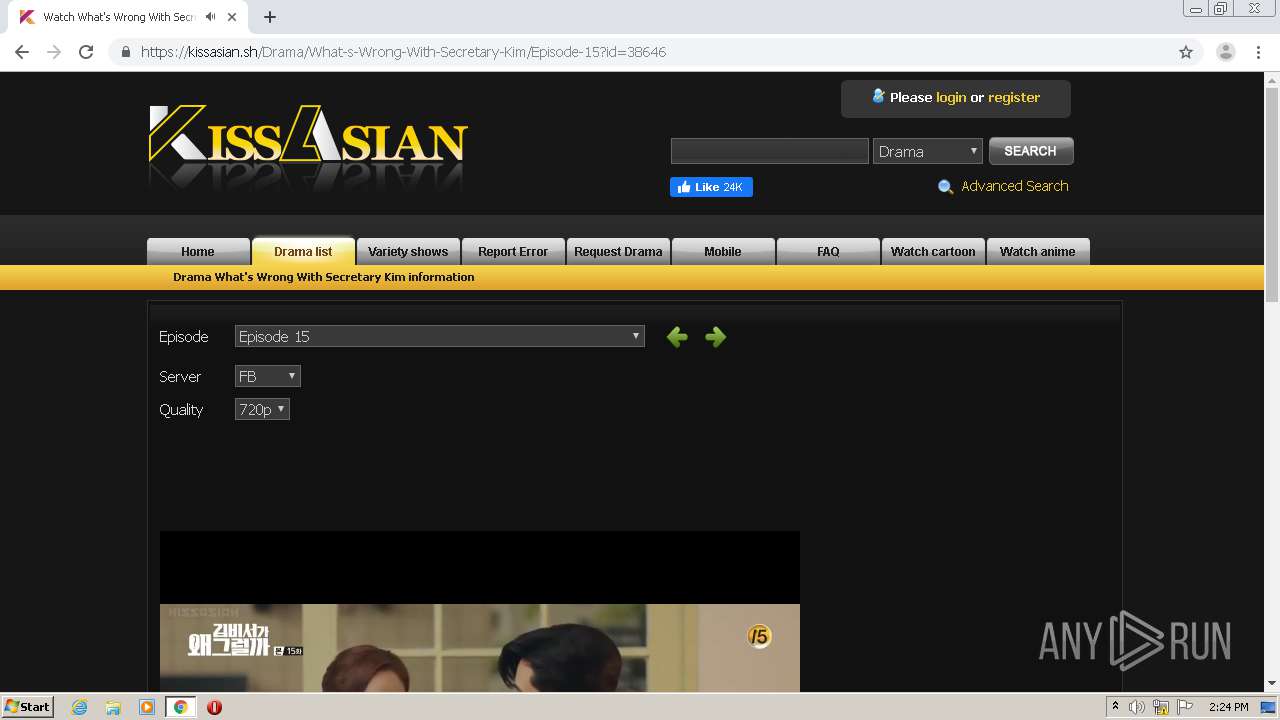
Task: Click the site search text field
Action: [770, 151]
